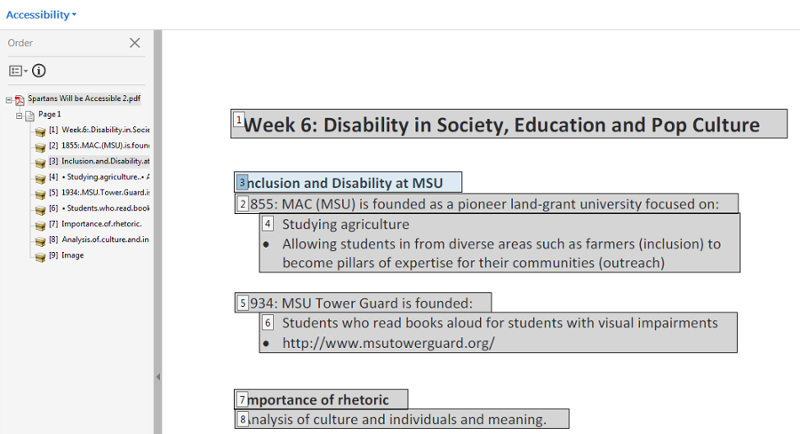Click the info circle icon in Order panel

pyautogui.click(x=39, y=71)
